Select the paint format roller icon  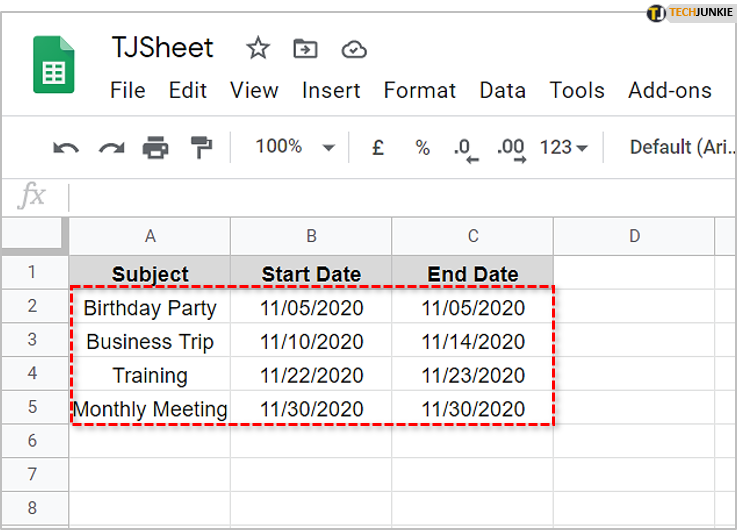(201, 148)
